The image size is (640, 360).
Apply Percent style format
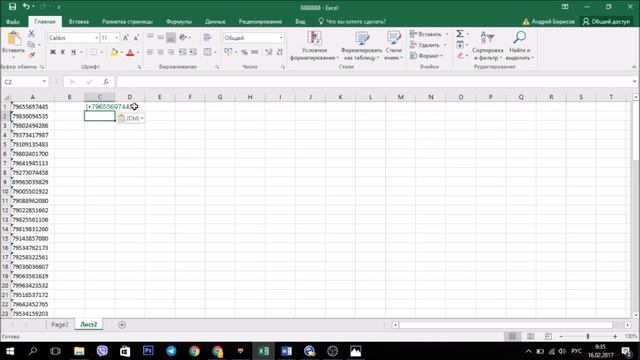(244, 52)
